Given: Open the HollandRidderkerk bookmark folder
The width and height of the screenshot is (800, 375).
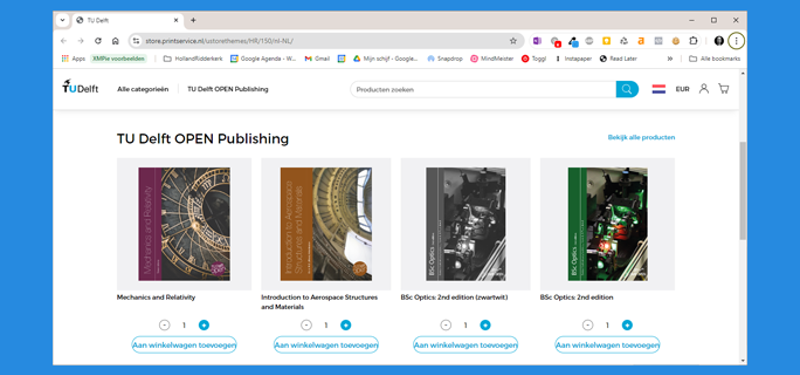Looking at the screenshot, I should pos(193,59).
